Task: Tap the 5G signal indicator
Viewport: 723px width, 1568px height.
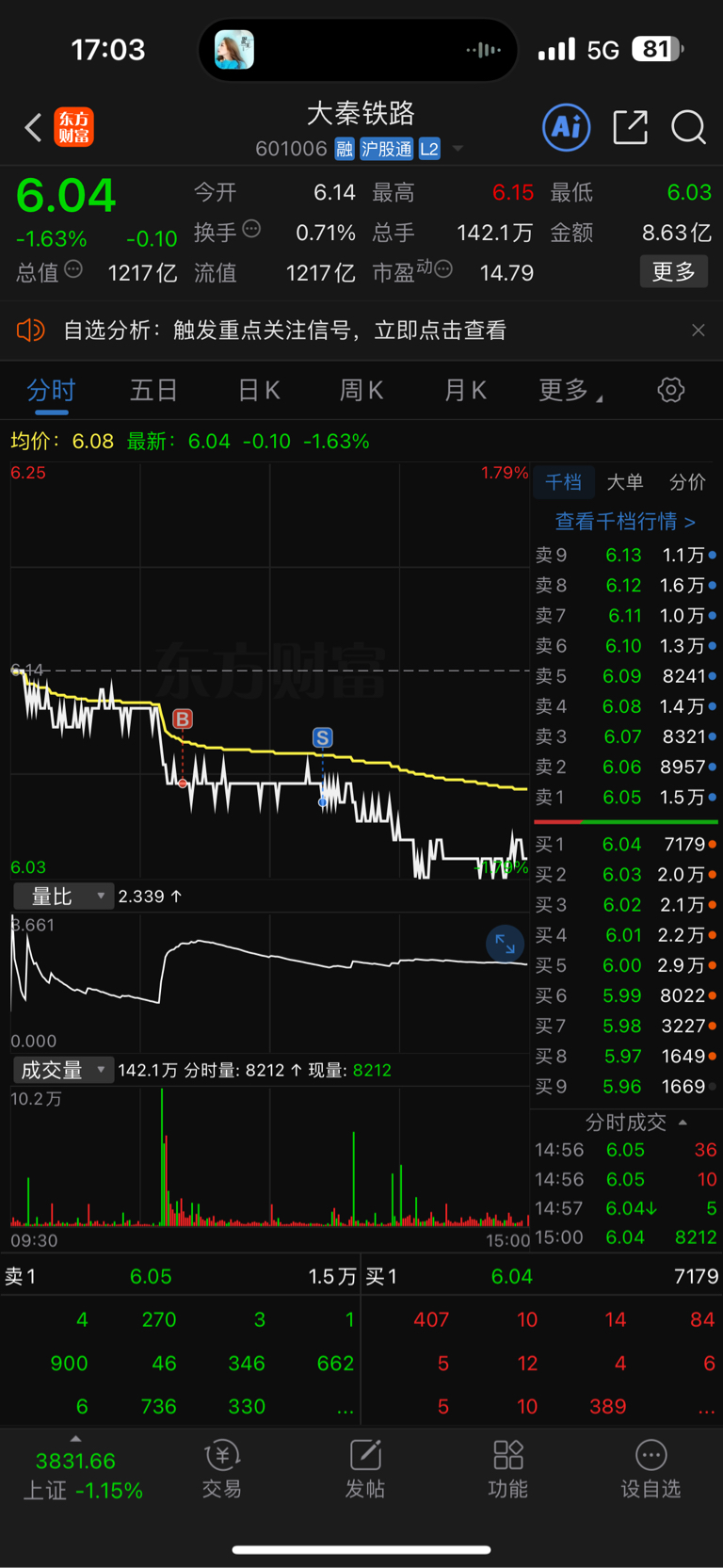Action: (602, 50)
